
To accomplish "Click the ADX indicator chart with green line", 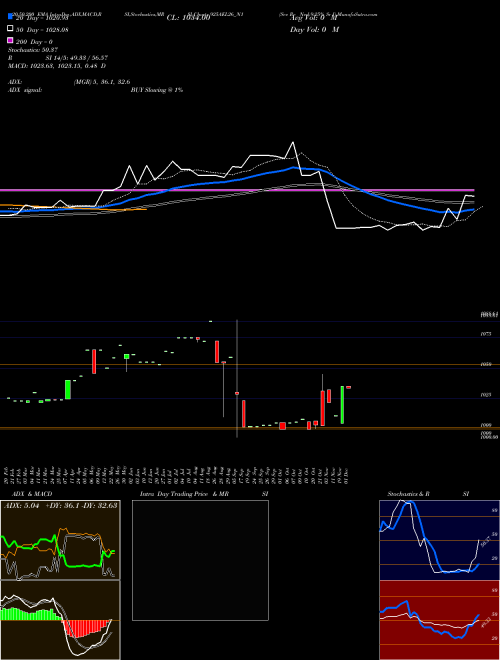I will pyautogui.click(x=60, y=540).
